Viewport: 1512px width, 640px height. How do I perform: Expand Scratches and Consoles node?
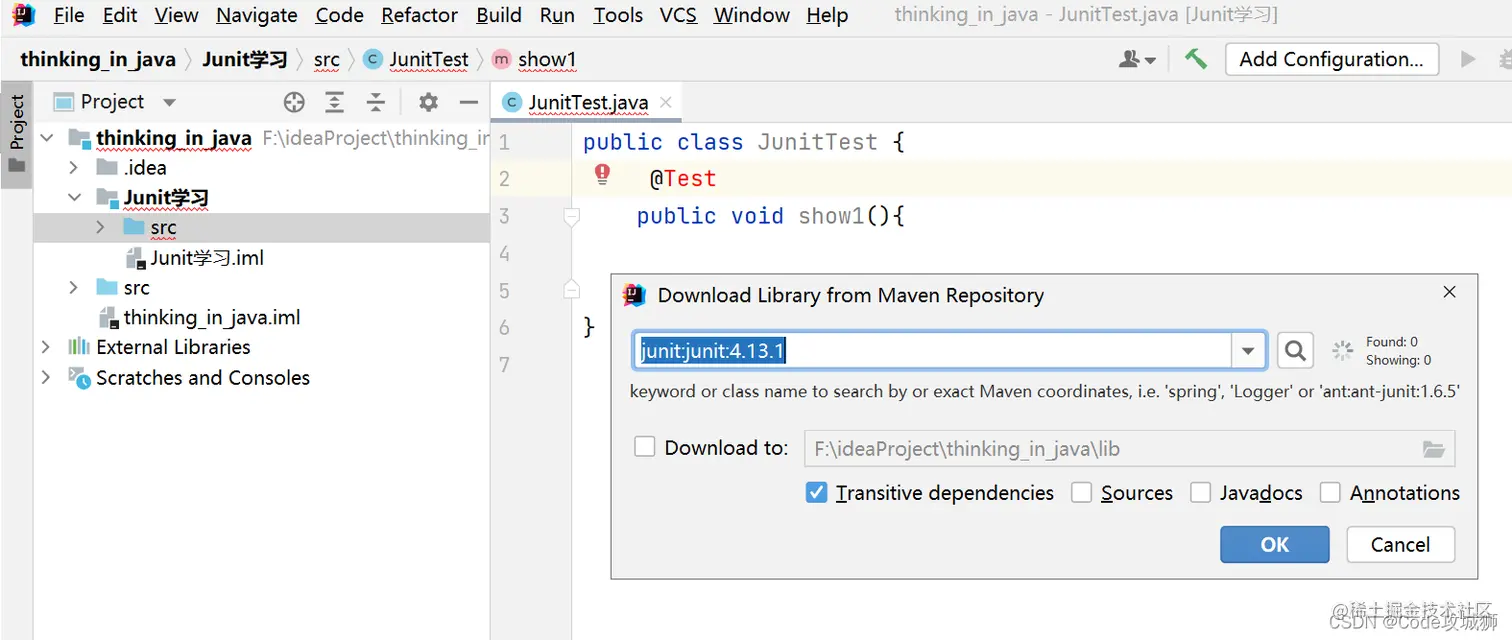tap(46, 377)
